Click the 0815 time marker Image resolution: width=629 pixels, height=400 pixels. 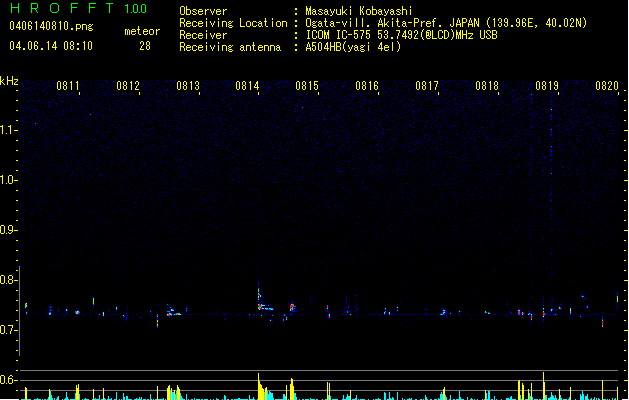pos(307,86)
